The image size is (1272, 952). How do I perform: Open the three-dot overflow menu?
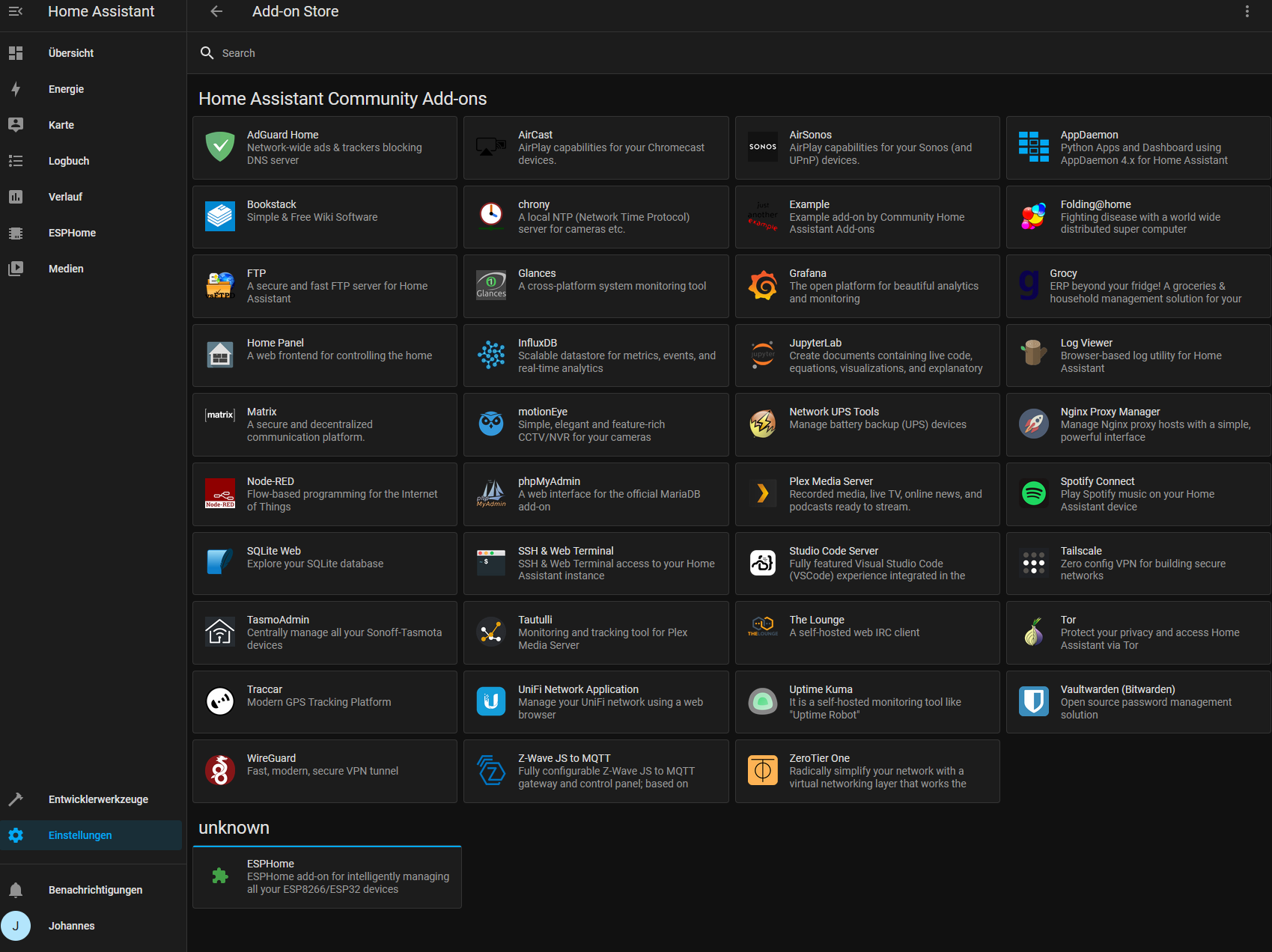(x=1247, y=11)
